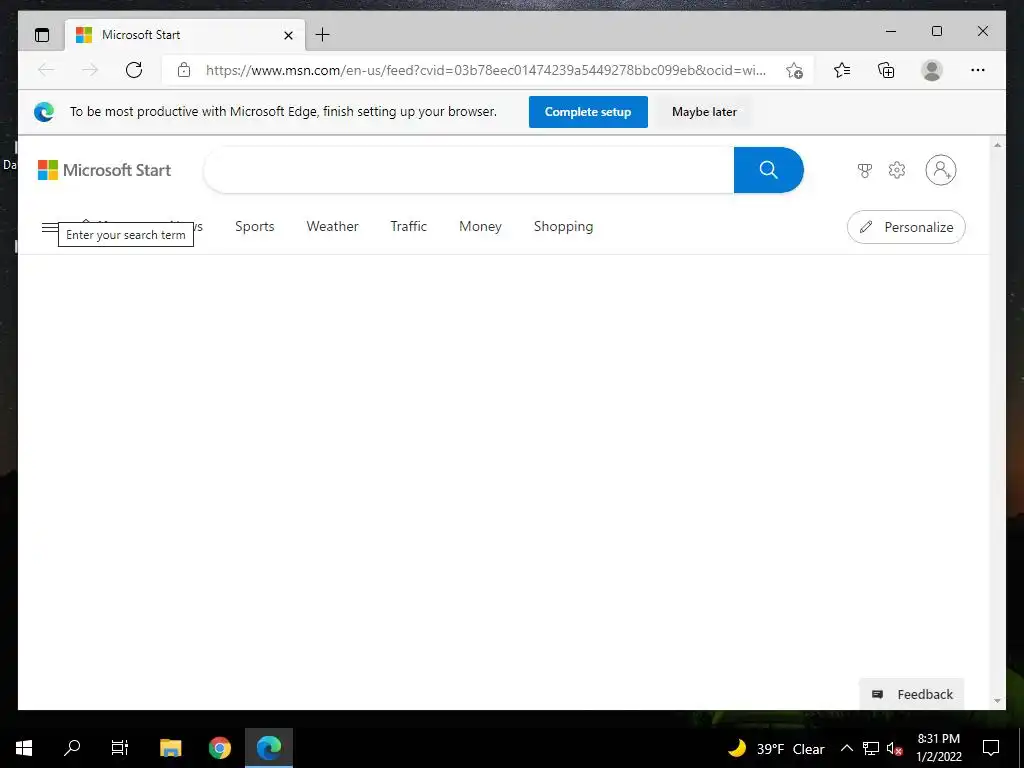Screen dimensions: 1024x768
Task: Open the Collections icon
Action: pyautogui.click(x=886, y=70)
